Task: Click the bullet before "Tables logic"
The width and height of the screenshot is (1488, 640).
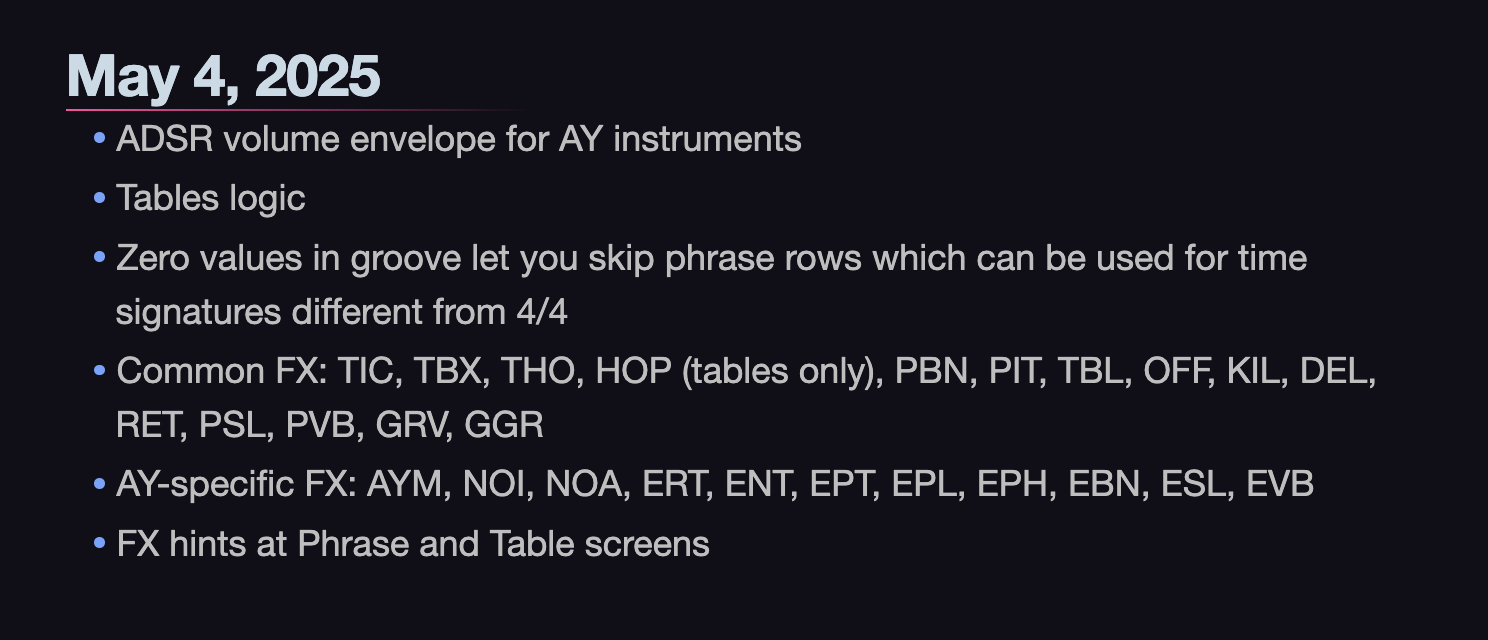Action: (x=99, y=198)
